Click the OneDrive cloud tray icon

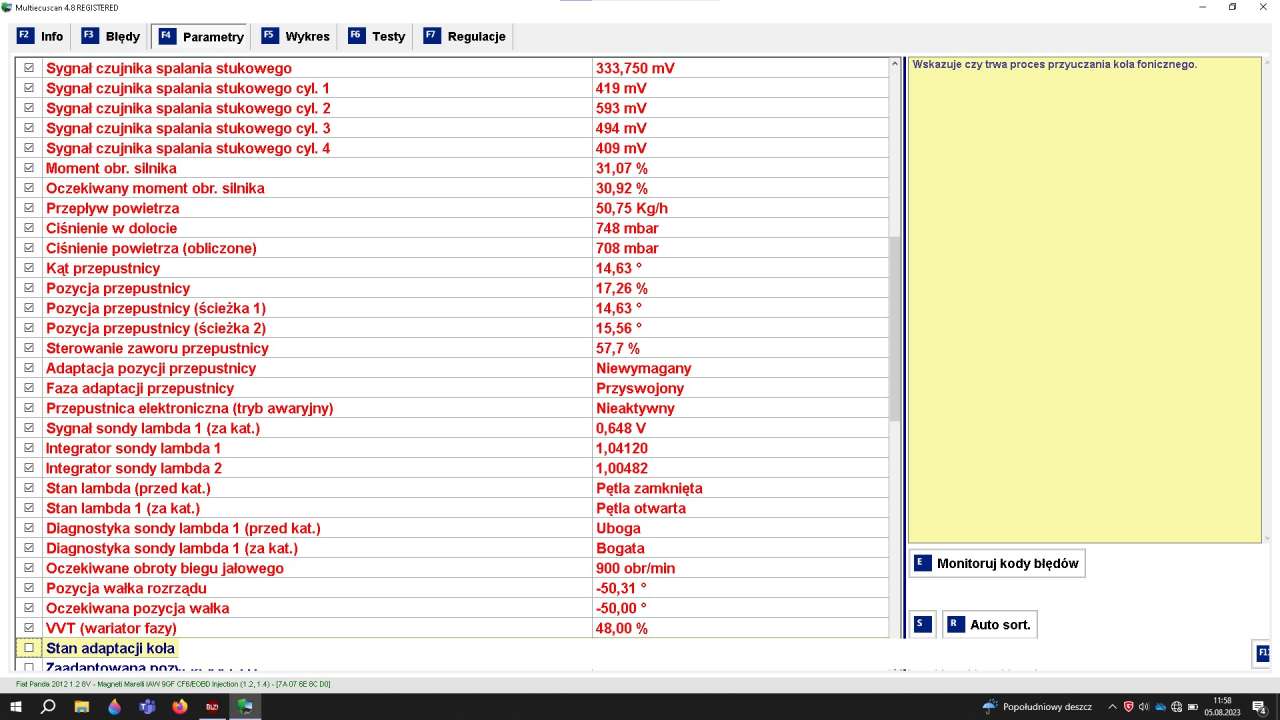(1160, 707)
